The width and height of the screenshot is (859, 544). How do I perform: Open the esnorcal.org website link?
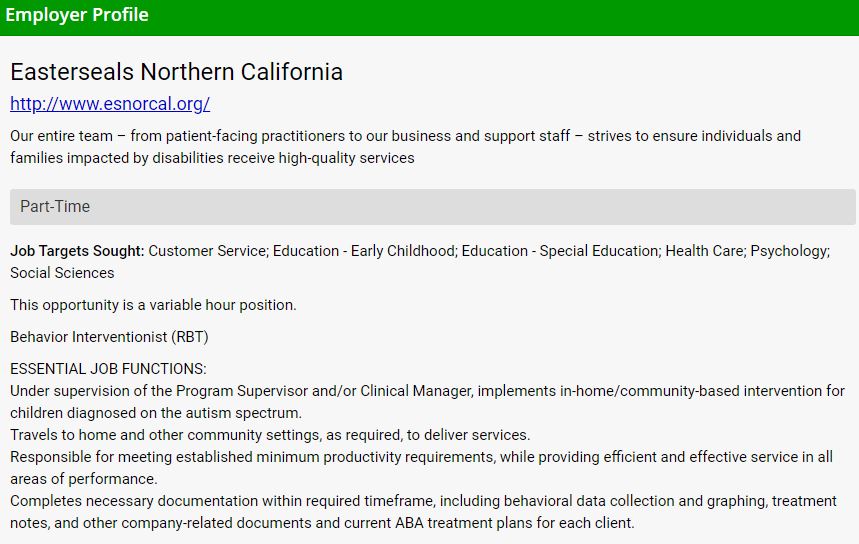110,104
